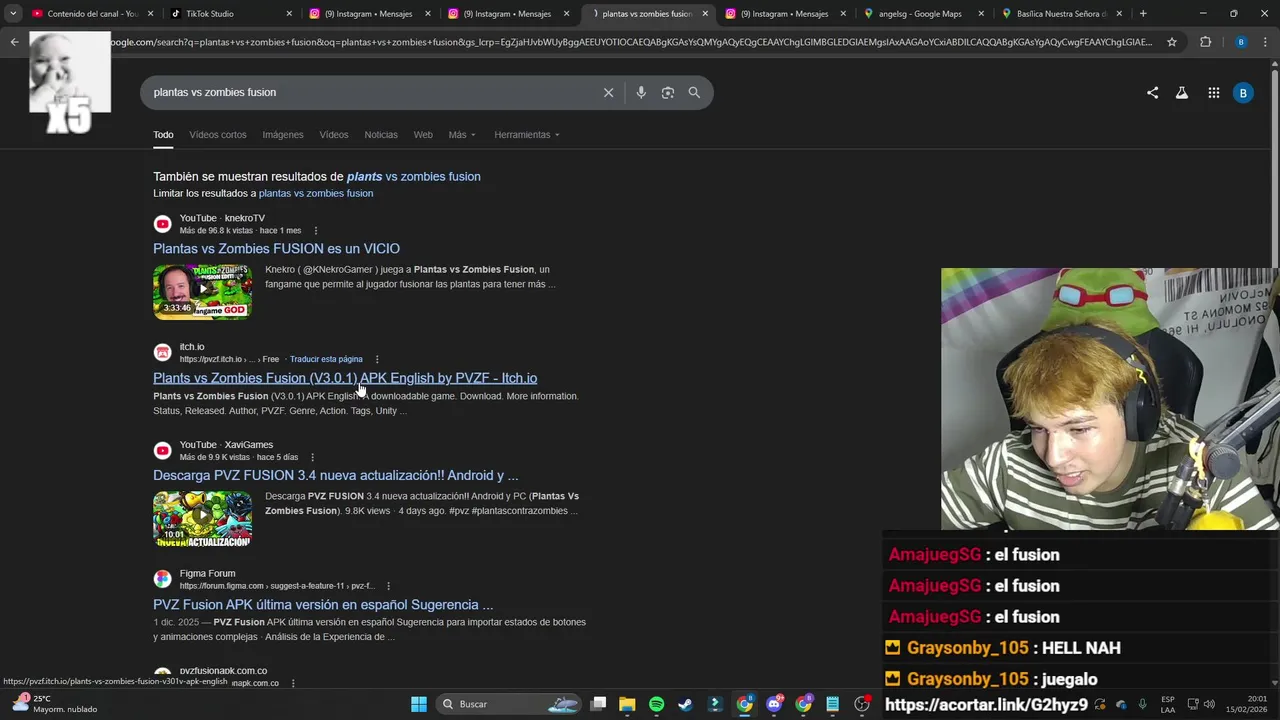1280x720 pixels.
Task: Select the Todo results tab
Action: [x=163, y=135]
